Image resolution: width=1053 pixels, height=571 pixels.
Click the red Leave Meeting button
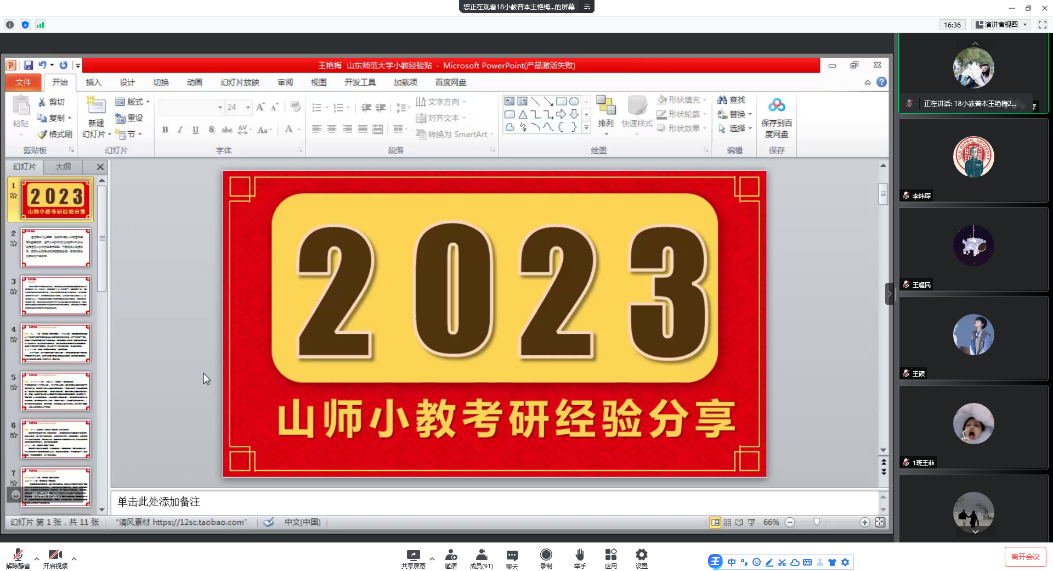click(x=1025, y=556)
